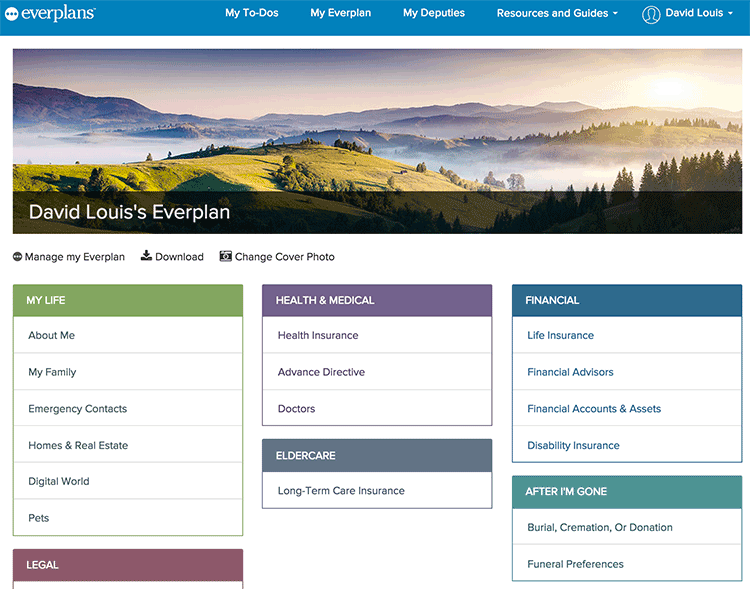Click the David Louis profile avatar icon
This screenshot has height=589, width=750.
tap(651, 14)
